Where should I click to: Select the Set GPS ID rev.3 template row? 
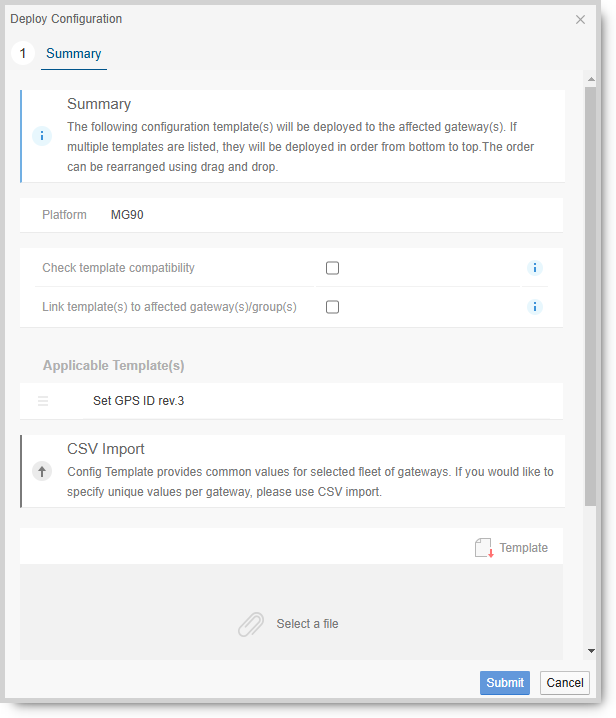[291, 401]
